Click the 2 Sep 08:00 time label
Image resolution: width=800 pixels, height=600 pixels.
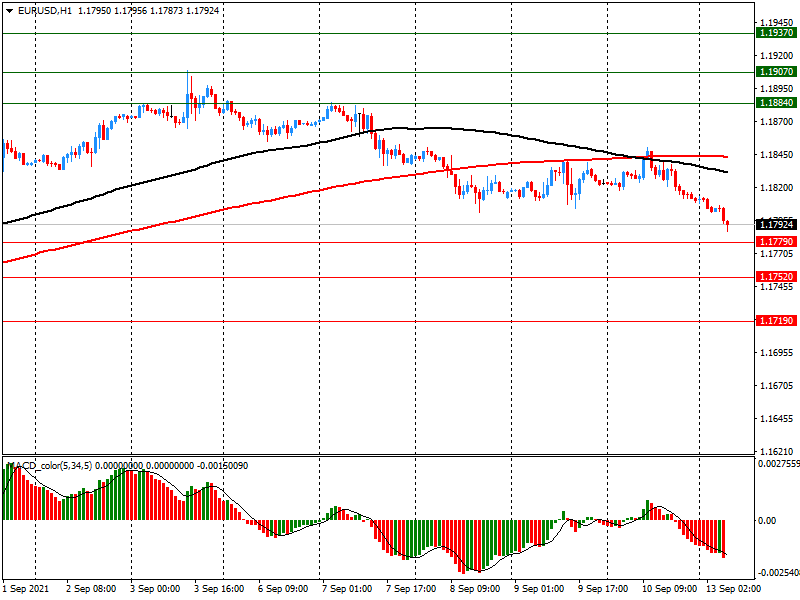[91, 589]
